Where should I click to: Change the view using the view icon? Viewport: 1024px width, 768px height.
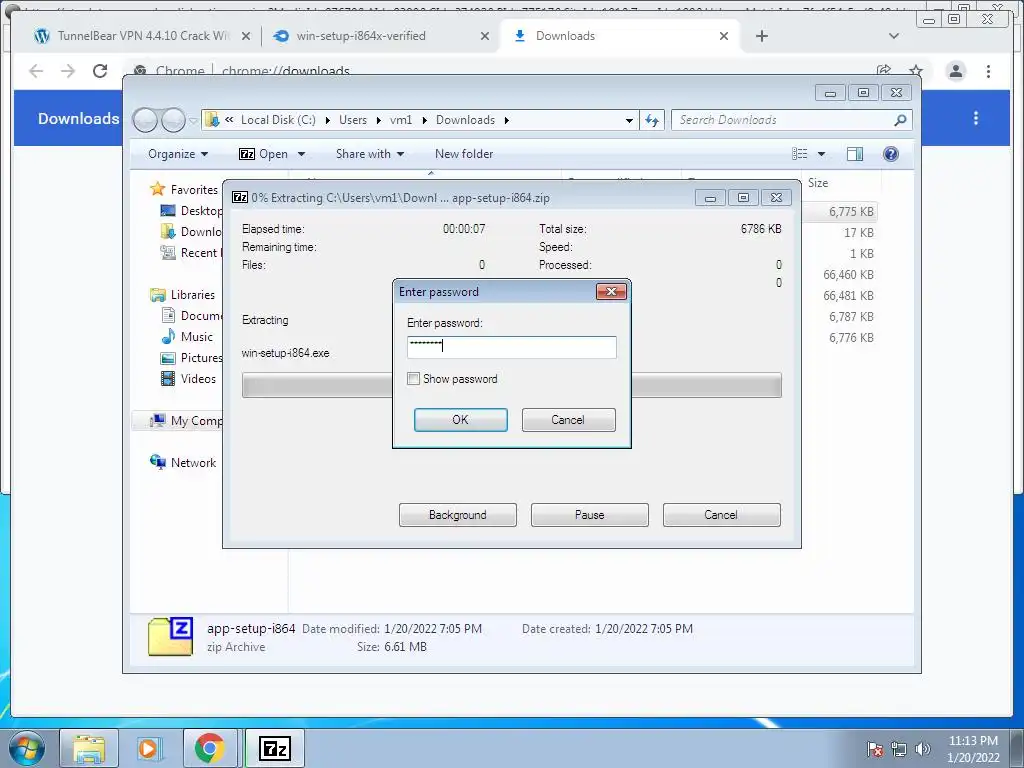coord(799,154)
